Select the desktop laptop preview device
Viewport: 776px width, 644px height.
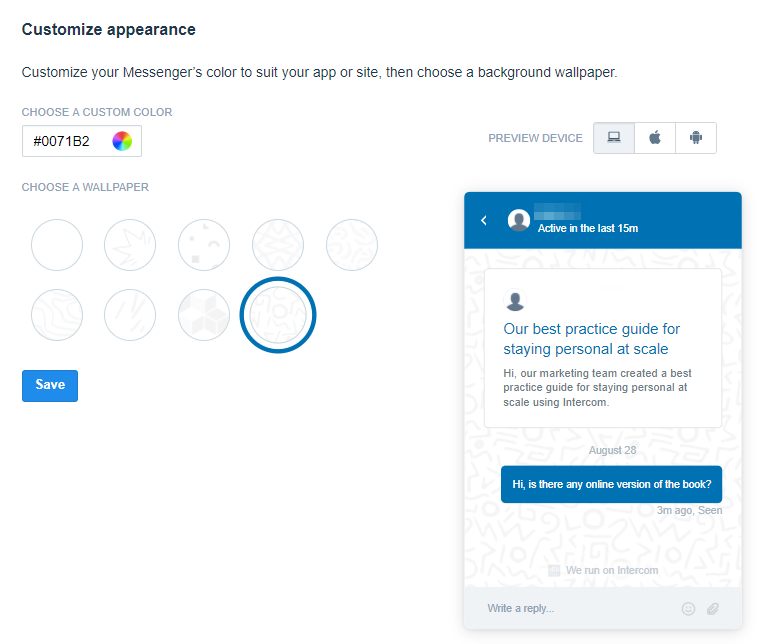pyautogui.click(x=614, y=138)
